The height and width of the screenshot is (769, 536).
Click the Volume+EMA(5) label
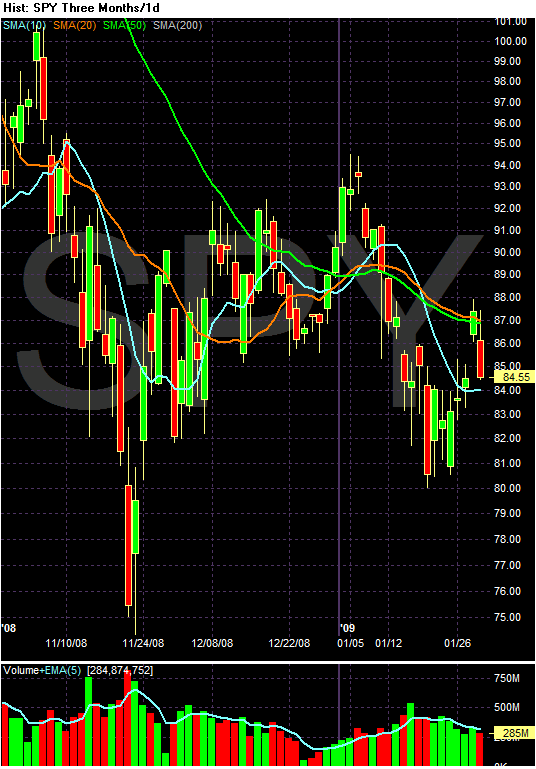click(x=42, y=670)
